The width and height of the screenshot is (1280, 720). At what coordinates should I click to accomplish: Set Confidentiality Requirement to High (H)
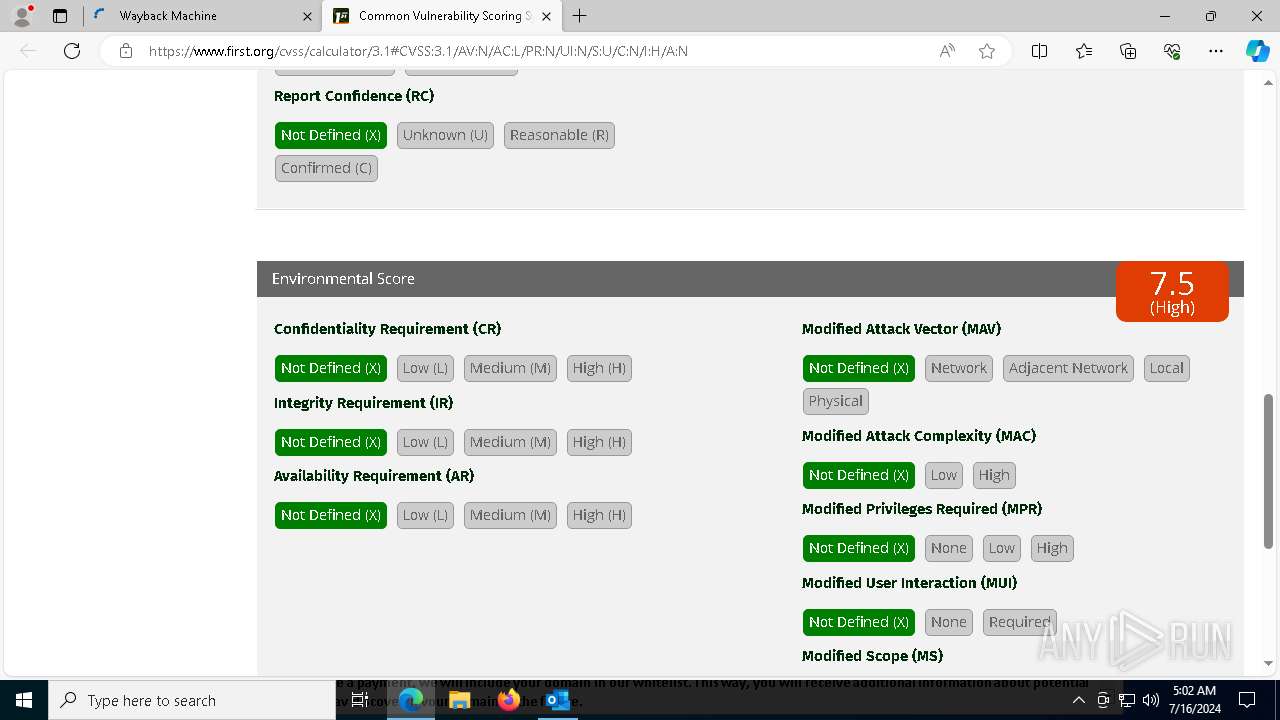click(599, 368)
